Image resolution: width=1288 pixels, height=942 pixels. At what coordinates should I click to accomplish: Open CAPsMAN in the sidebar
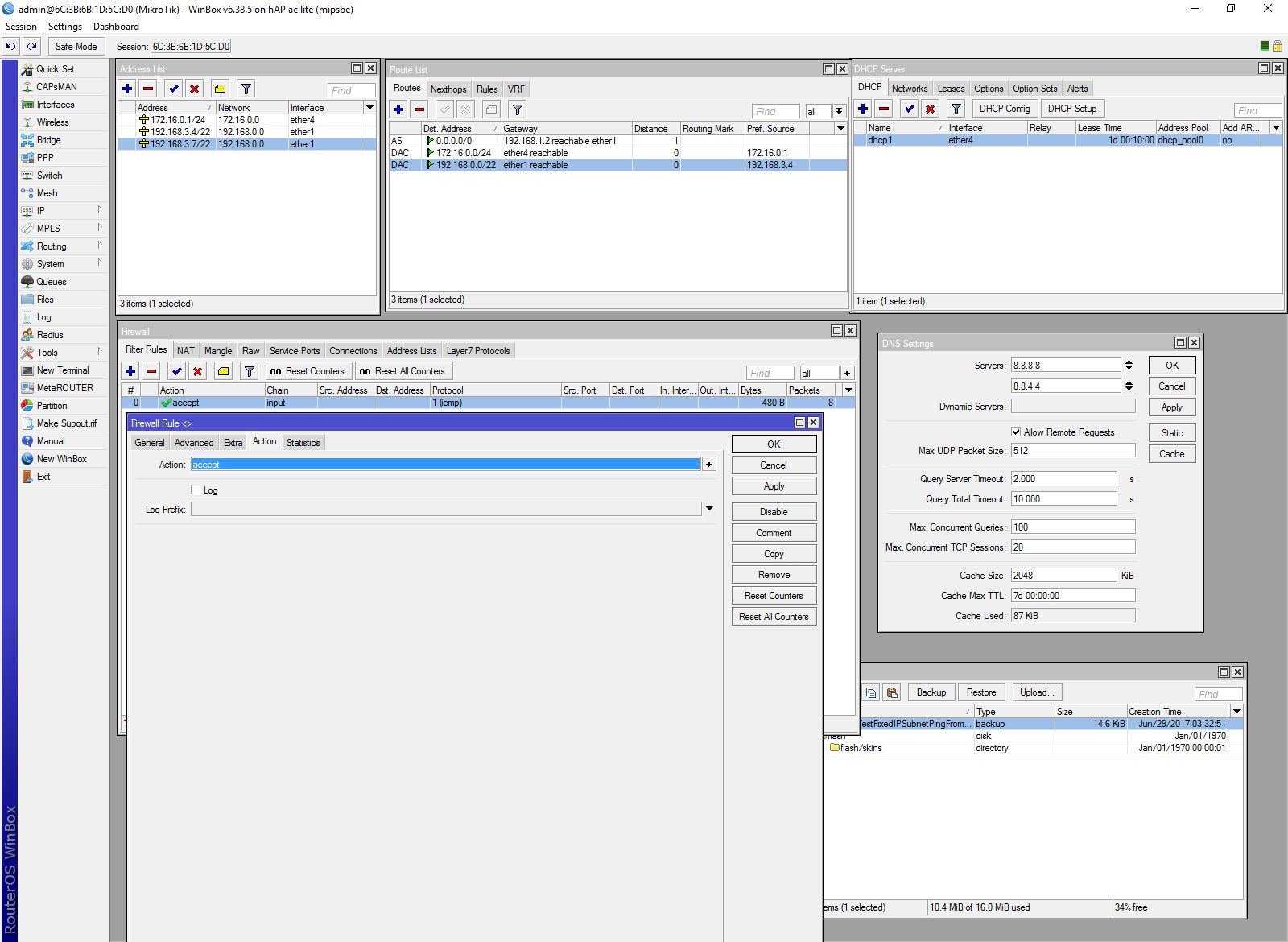point(56,87)
